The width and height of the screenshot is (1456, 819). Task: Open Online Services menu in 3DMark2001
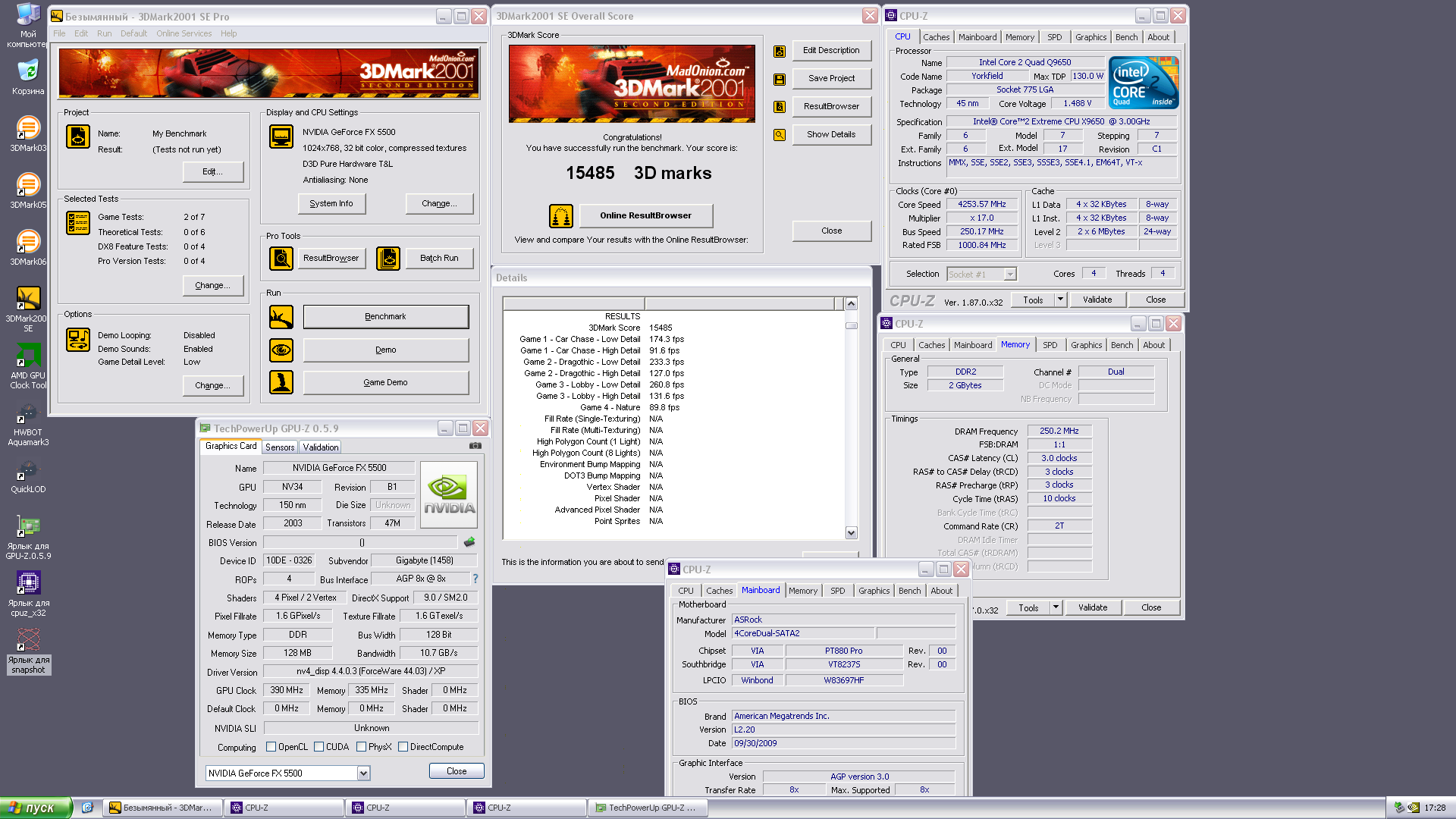(x=184, y=33)
